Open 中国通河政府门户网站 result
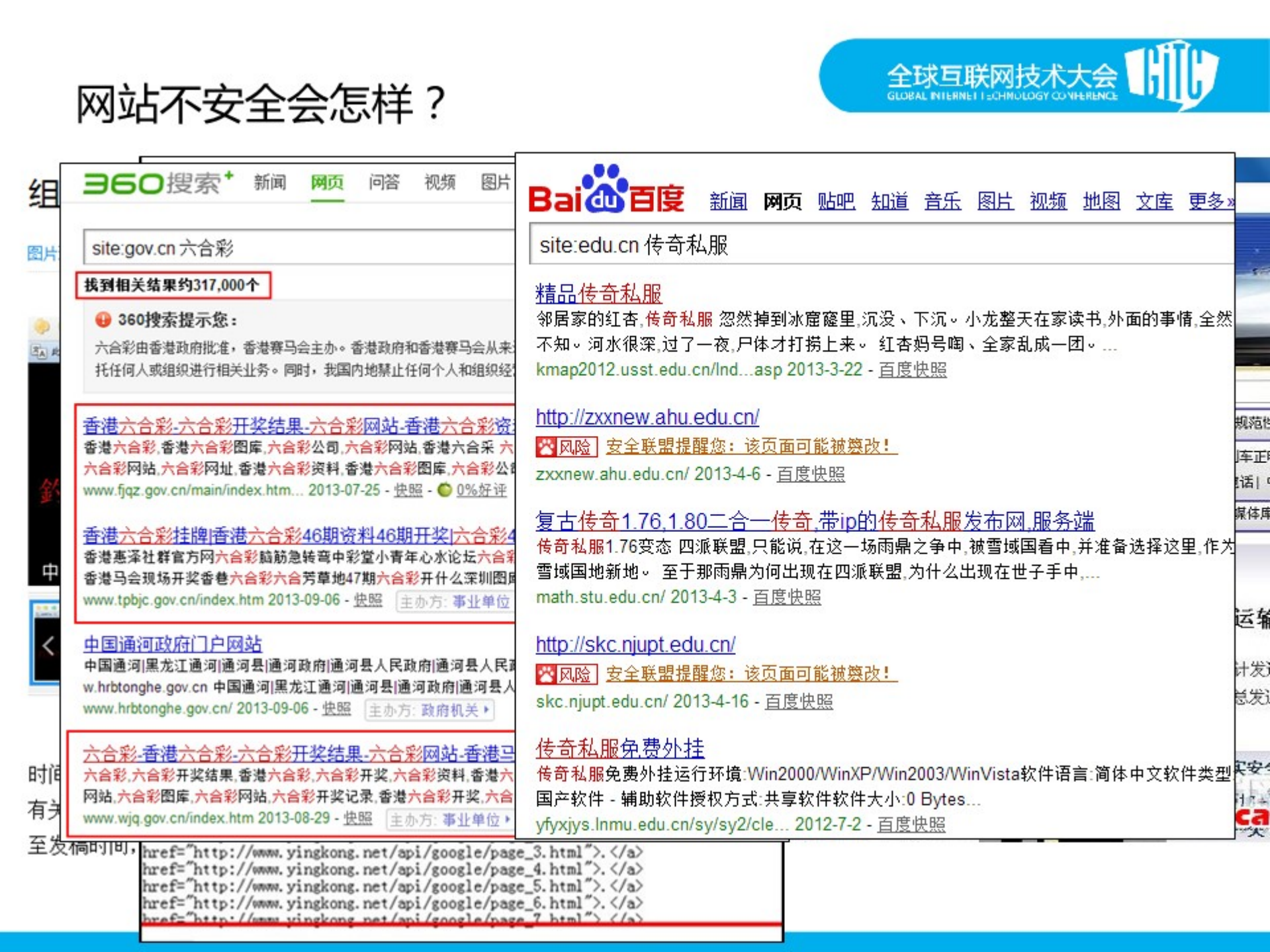 point(173,644)
